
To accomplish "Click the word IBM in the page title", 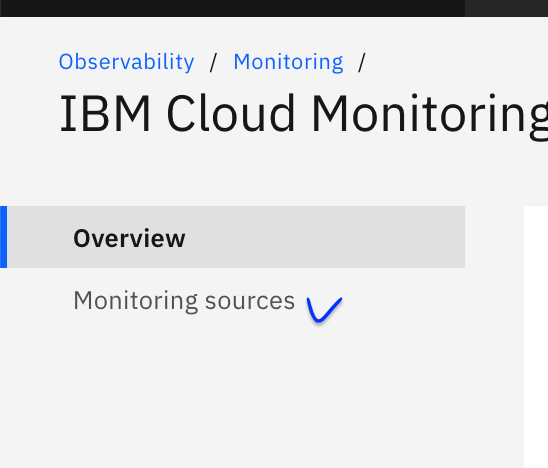I will point(105,114).
